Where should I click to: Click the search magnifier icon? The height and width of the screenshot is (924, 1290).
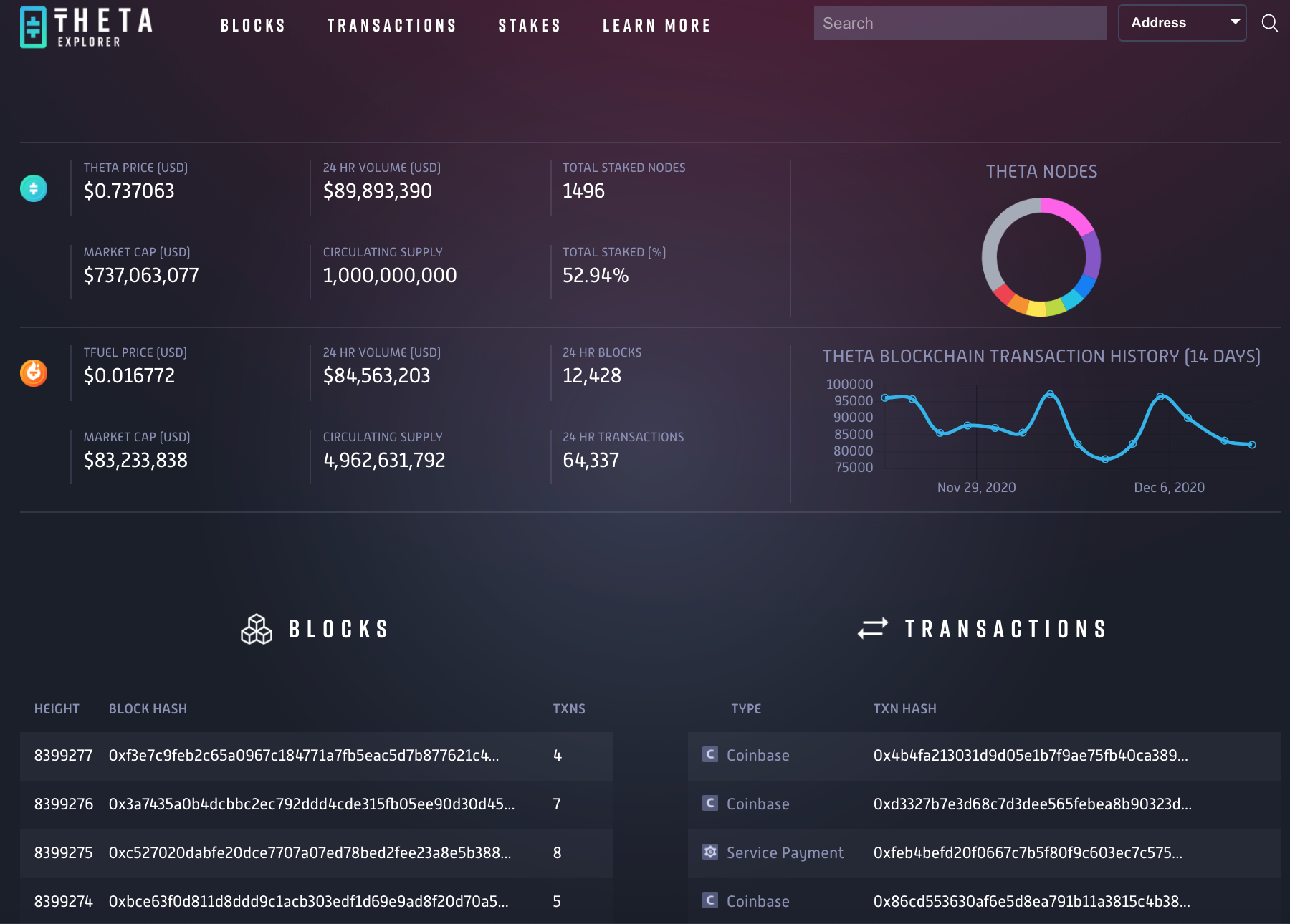(1269, 23)
